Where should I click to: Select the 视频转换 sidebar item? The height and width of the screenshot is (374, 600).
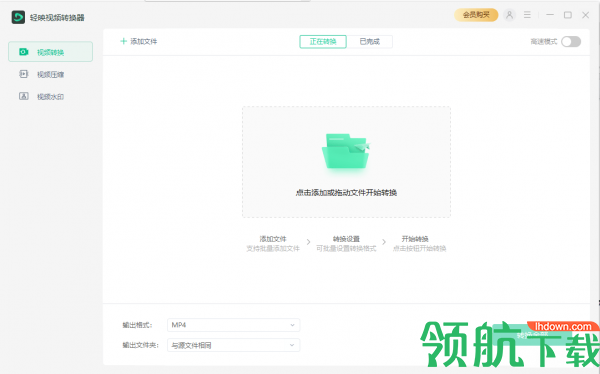click(x=51, y=52)
